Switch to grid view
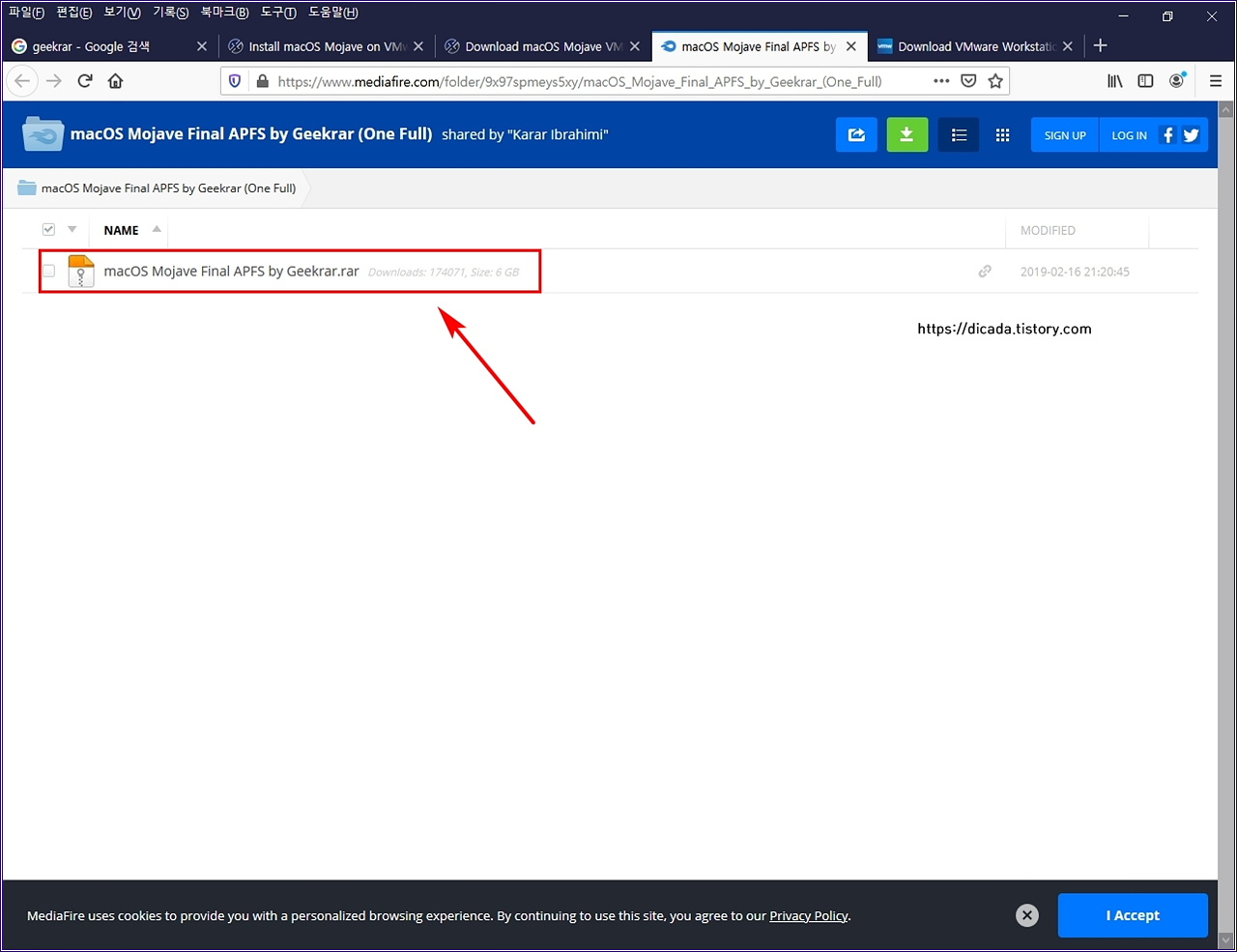Image resolution: width=1237 pixels, height=952 pixels. 1003,135
